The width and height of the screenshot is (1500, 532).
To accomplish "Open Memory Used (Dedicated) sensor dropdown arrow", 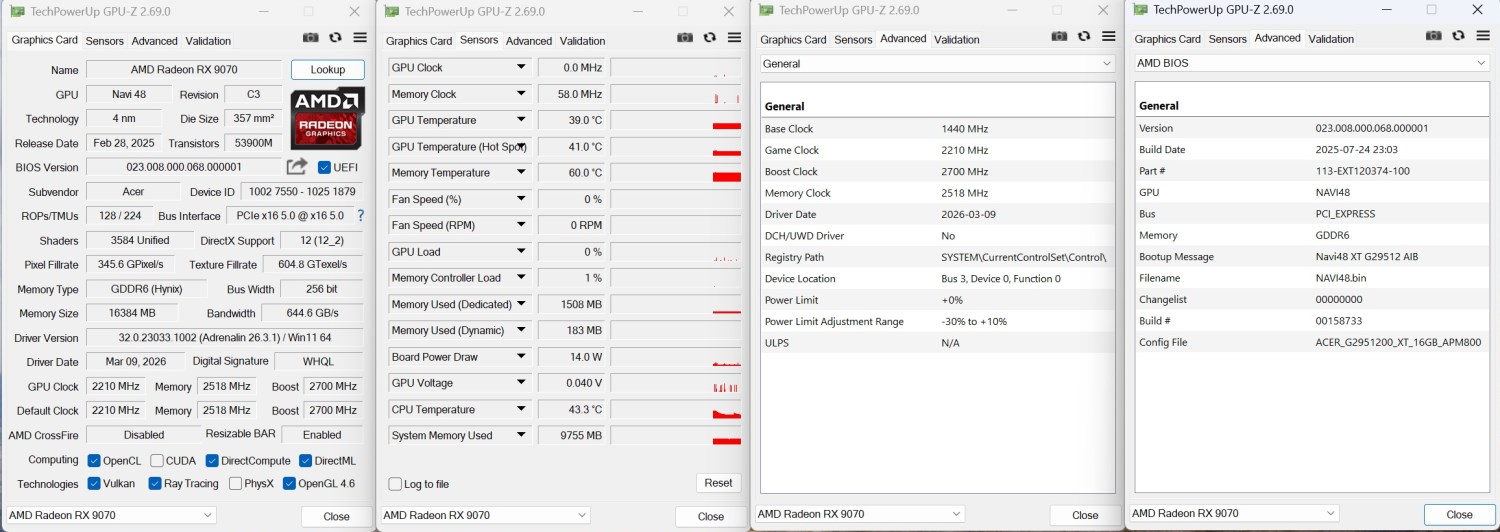I will point(521,304).
